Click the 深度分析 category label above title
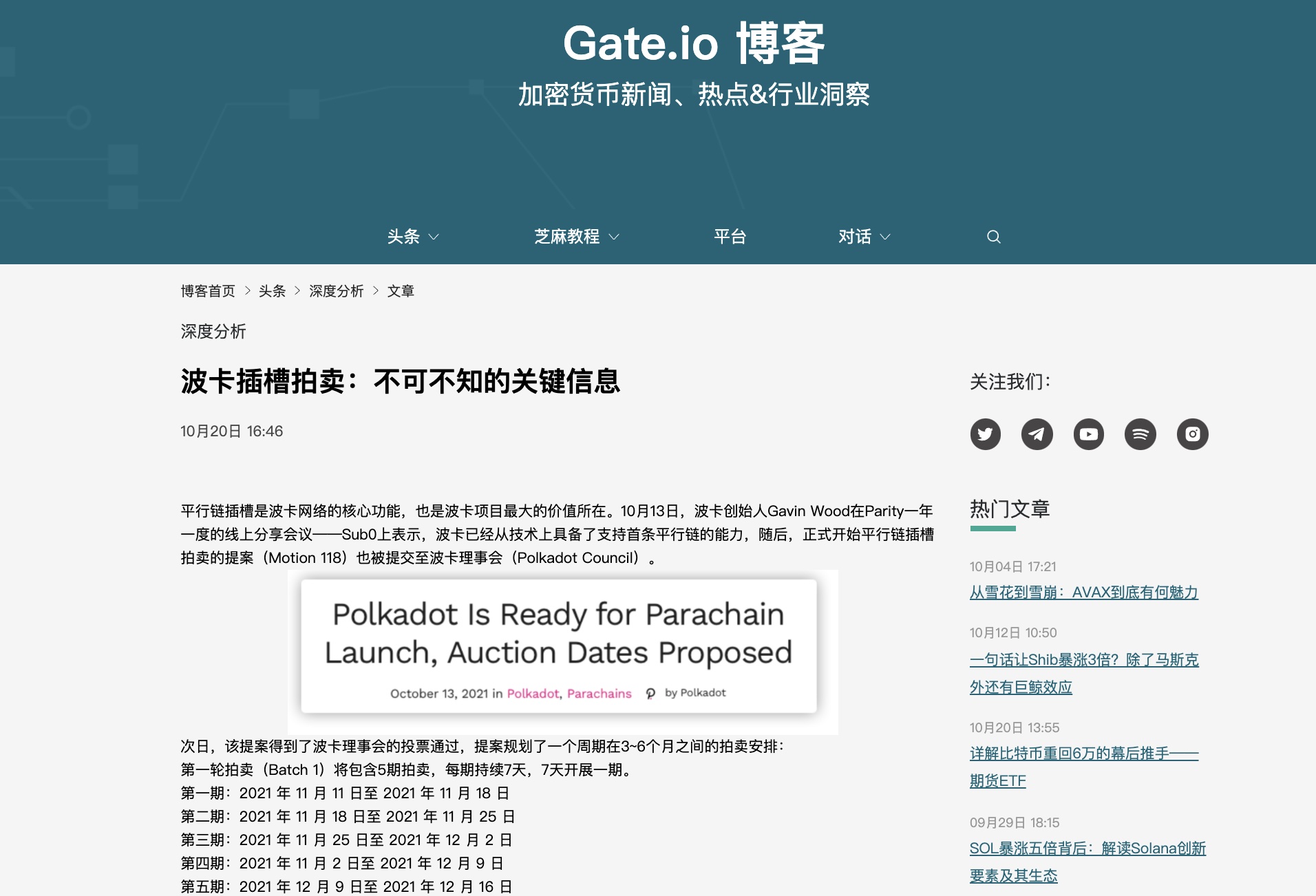 213,332
